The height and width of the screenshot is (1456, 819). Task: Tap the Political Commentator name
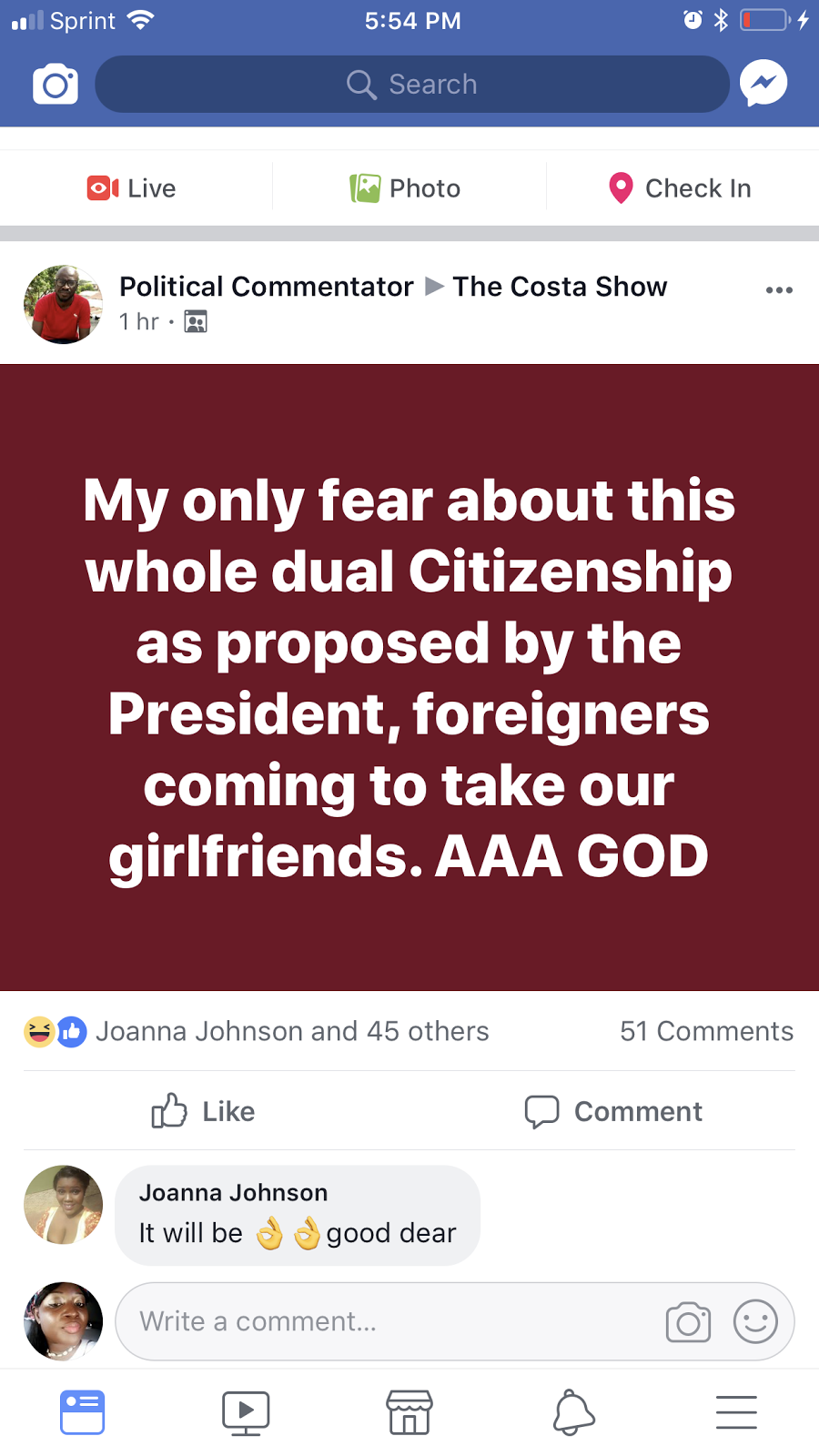tap(267, 287)
